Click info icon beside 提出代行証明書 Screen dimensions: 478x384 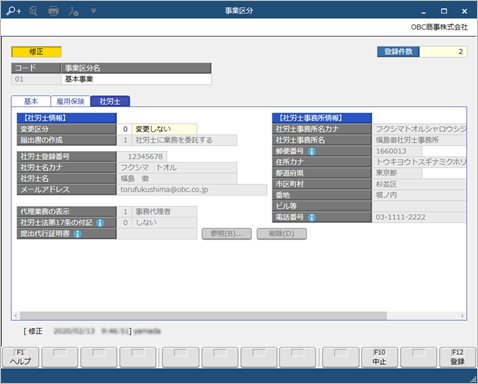[x=77, y=234]
